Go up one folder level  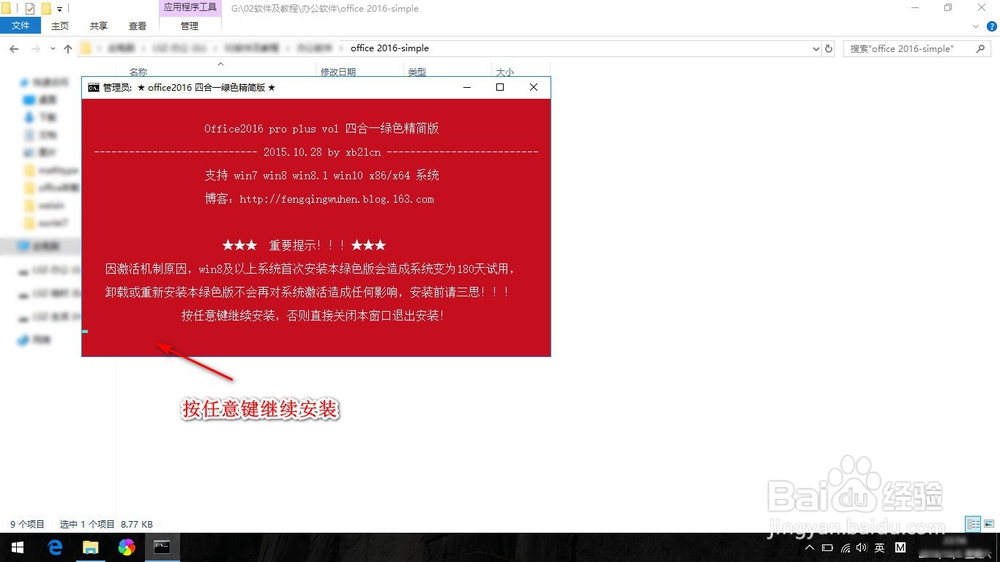(x=68, y=48)
